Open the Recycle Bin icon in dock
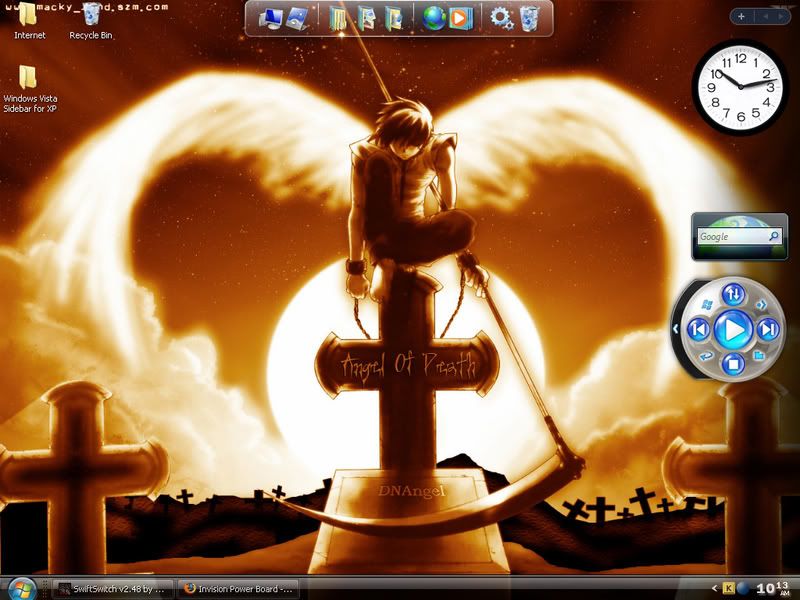 pos(529,18)
